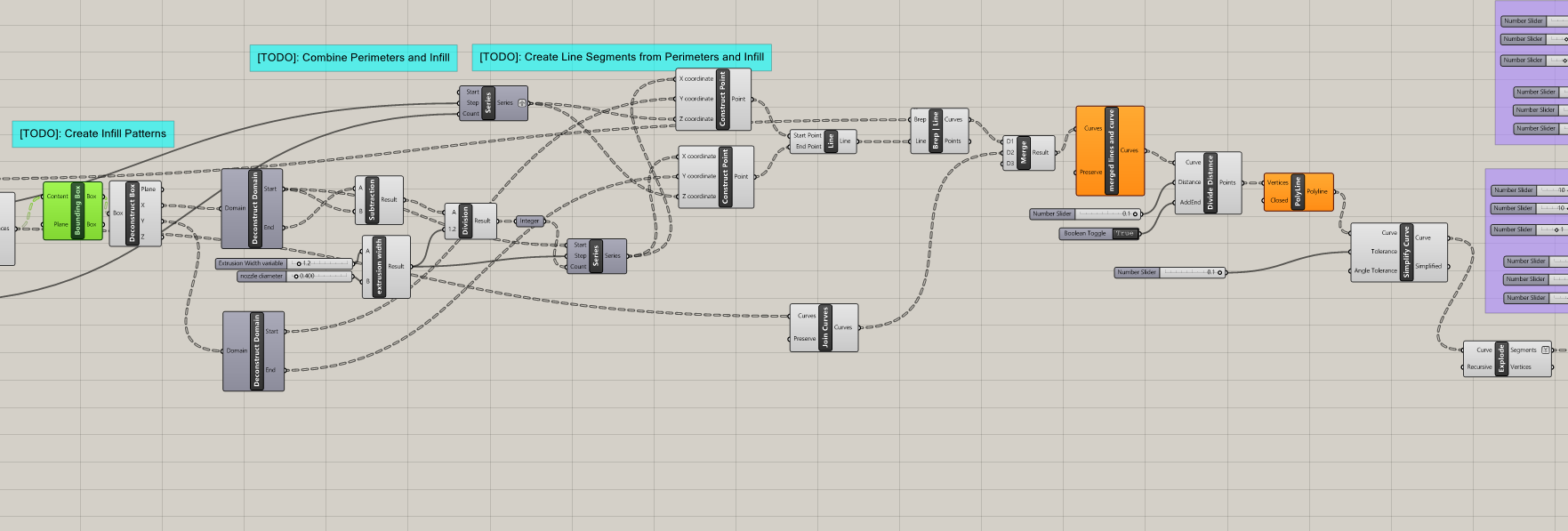This screenshot has height=531, width=1568.
Task: Click the Vertices output on Explode
Action: (1521, 367)
